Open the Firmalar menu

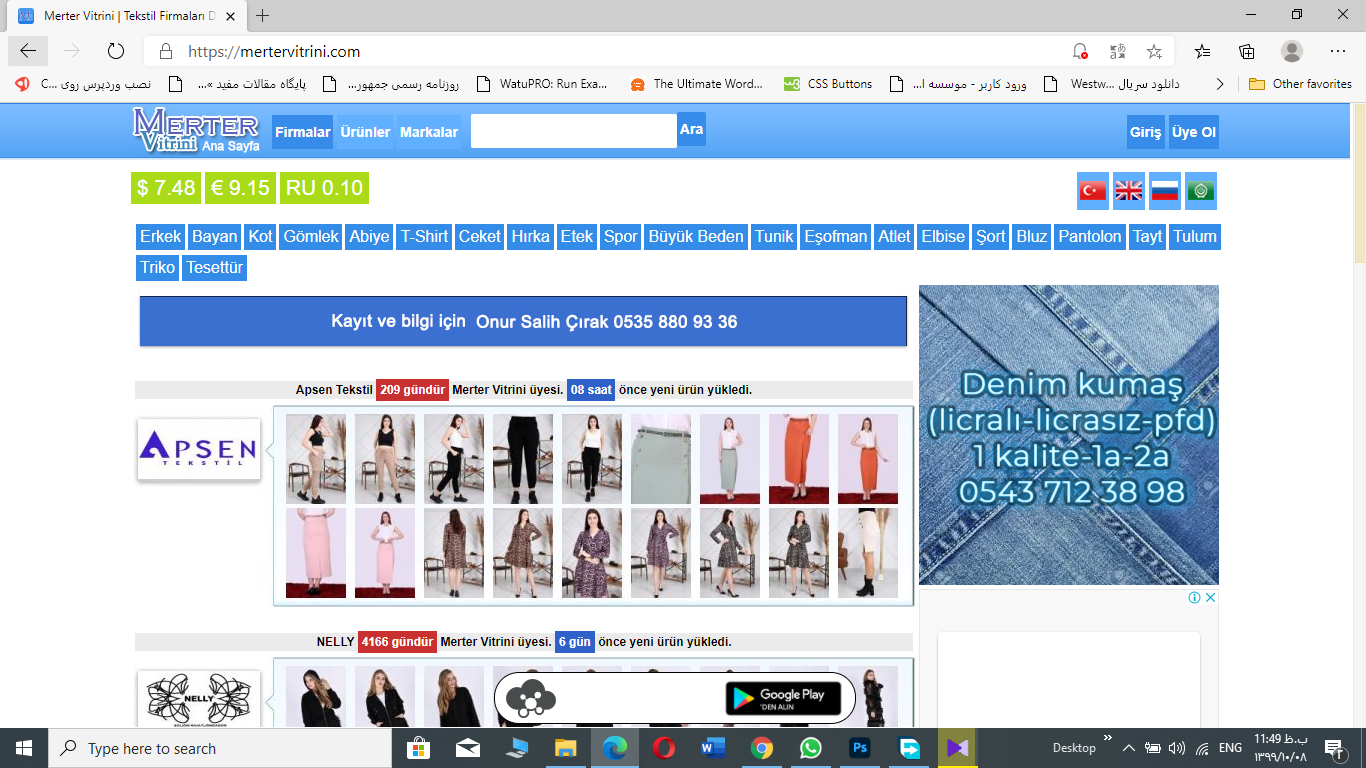[x=303, y=132]
